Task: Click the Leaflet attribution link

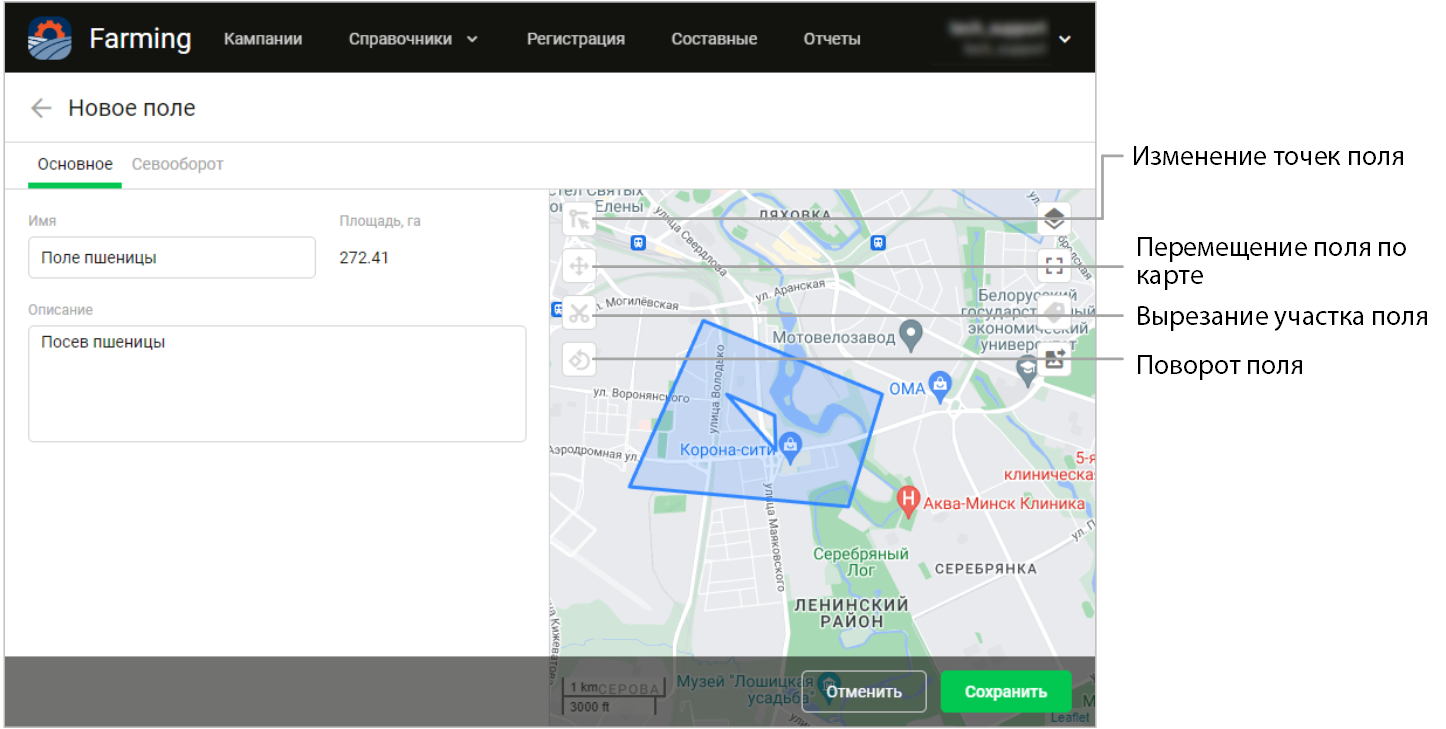Action: 1071,718
